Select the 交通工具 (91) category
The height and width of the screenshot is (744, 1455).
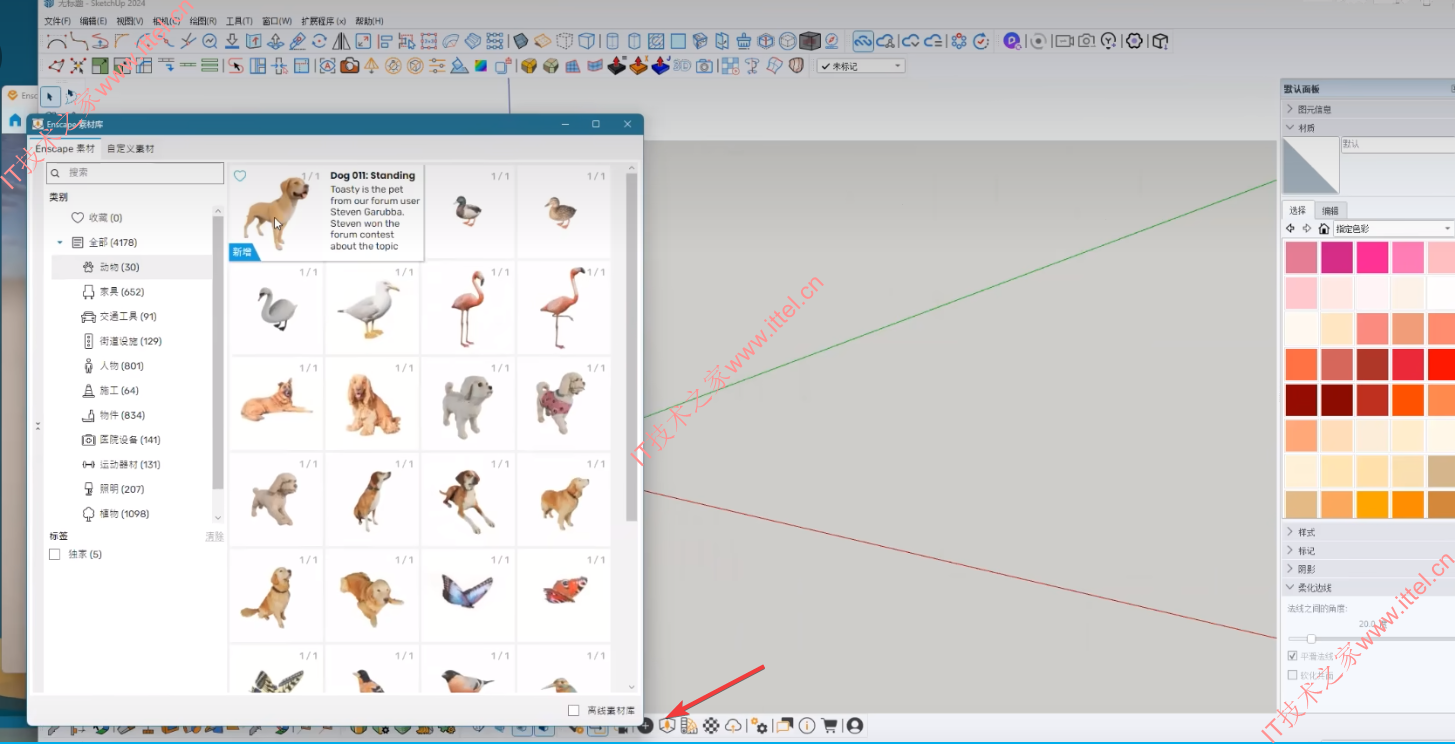(132, 317)
